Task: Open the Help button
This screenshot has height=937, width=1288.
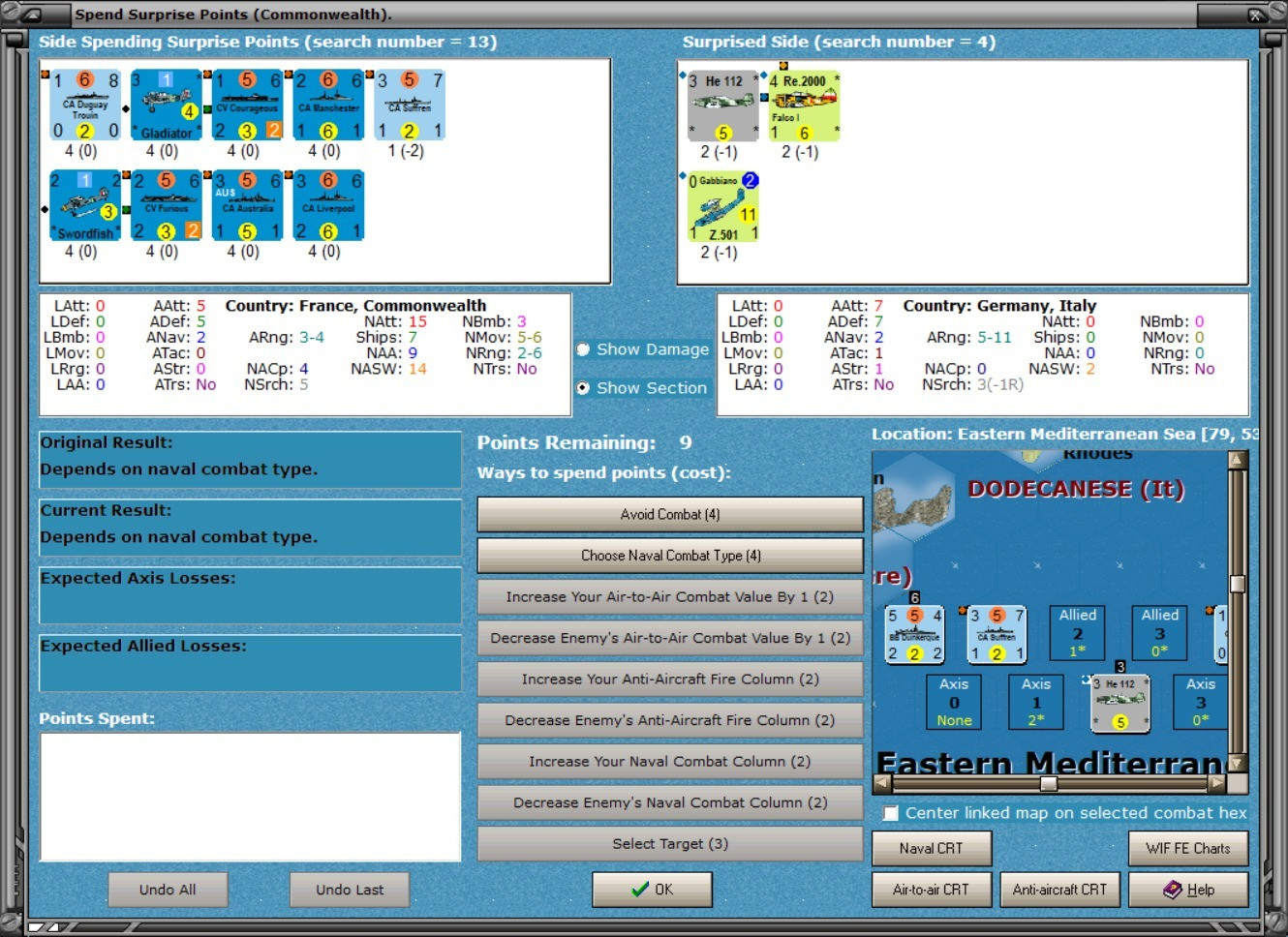Action: (x=1188, y=890)
